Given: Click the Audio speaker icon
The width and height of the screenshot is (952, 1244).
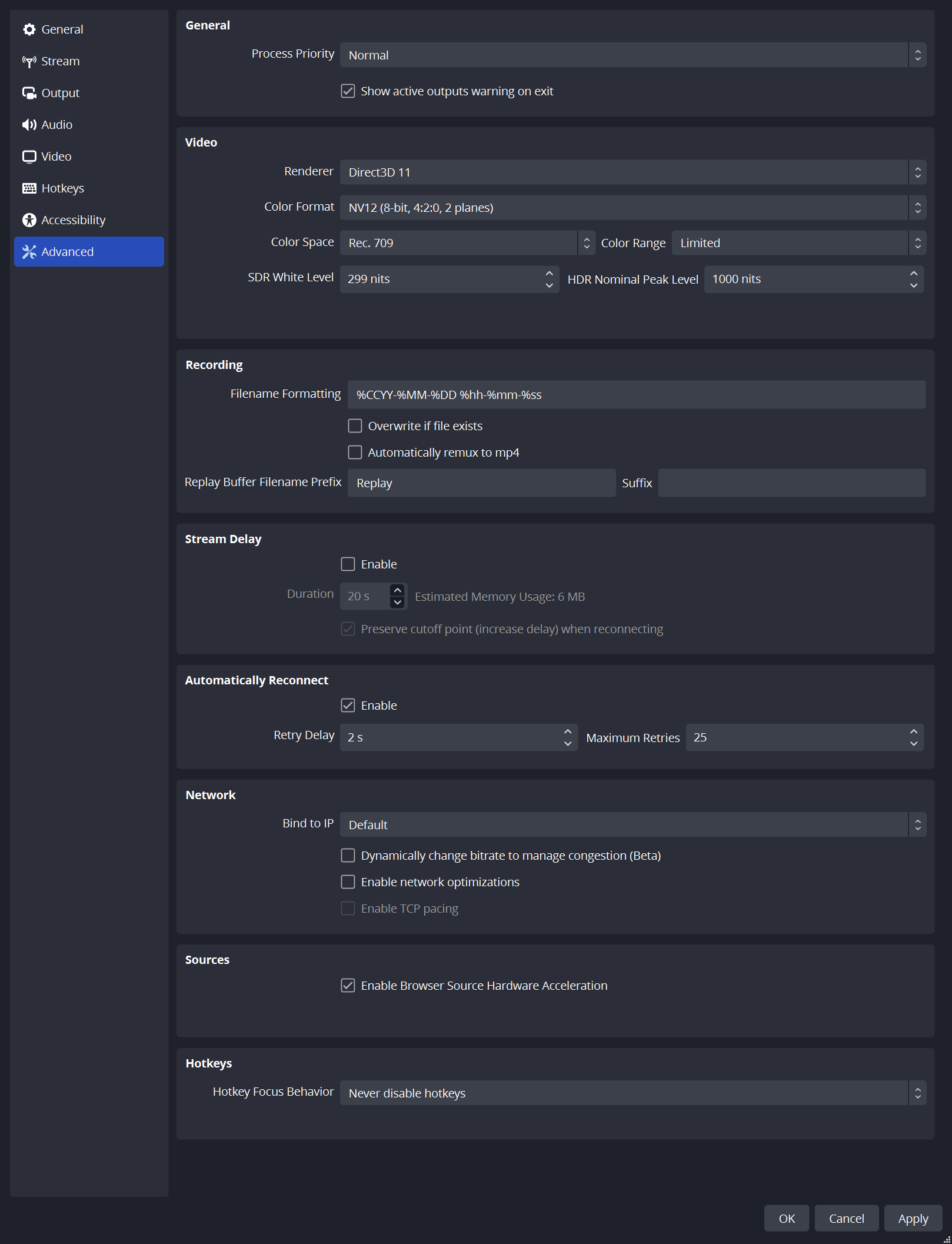Looking at the screenshot, I should click(29, 124).
